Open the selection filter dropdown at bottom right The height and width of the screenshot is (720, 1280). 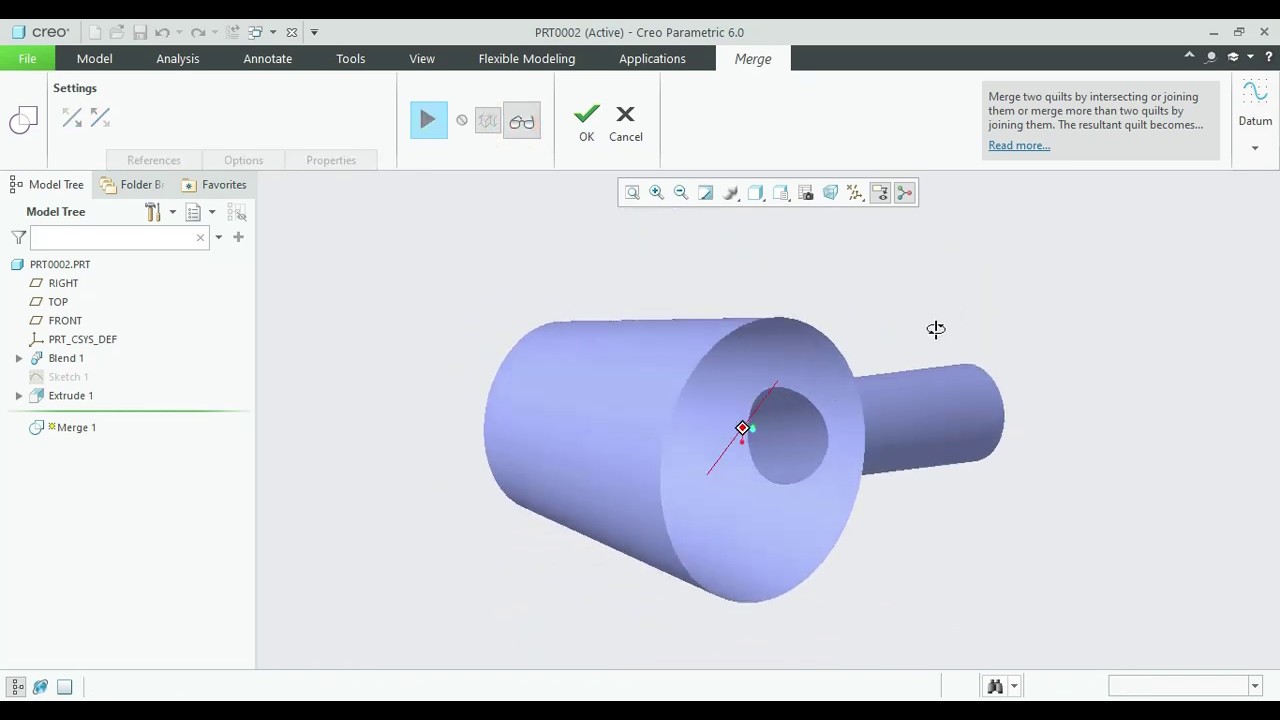tap(1255, 686)
